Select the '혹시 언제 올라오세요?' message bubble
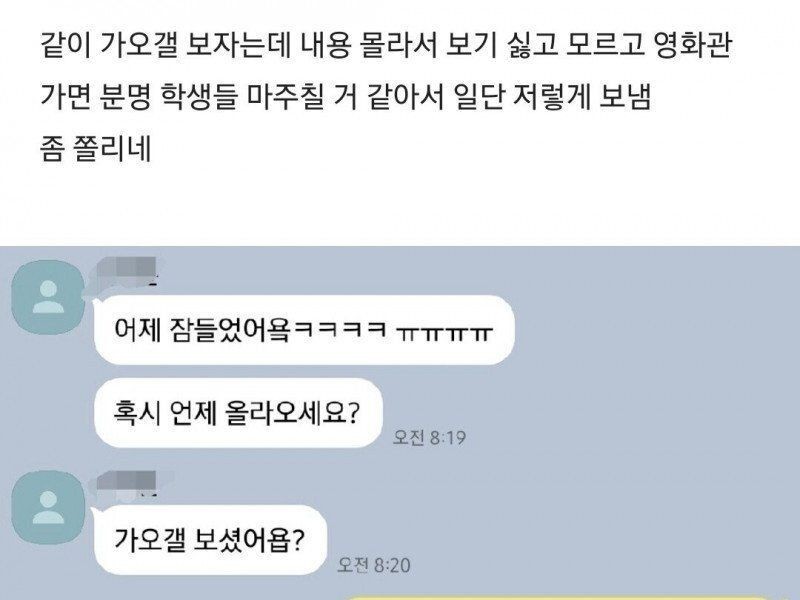The width and height of the screenshot is (800, 600). point(238,413)
